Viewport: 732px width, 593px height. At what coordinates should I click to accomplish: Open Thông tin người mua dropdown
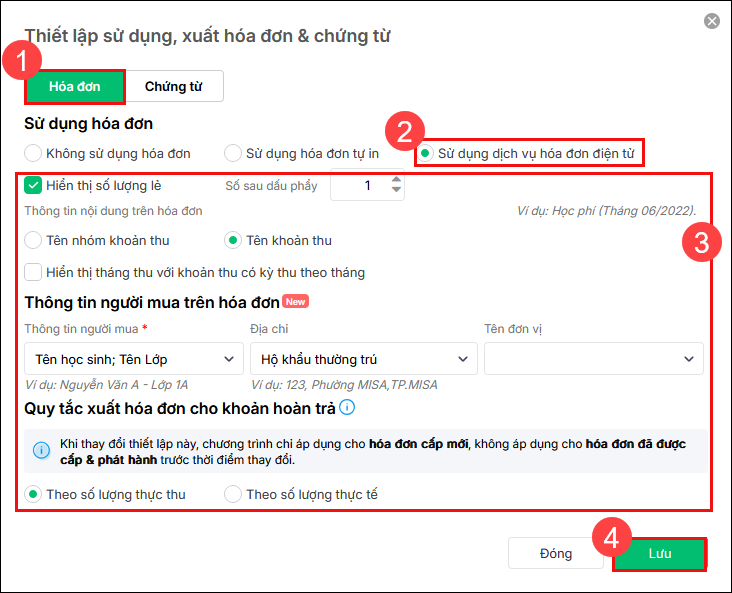click(x=133, y=359)
